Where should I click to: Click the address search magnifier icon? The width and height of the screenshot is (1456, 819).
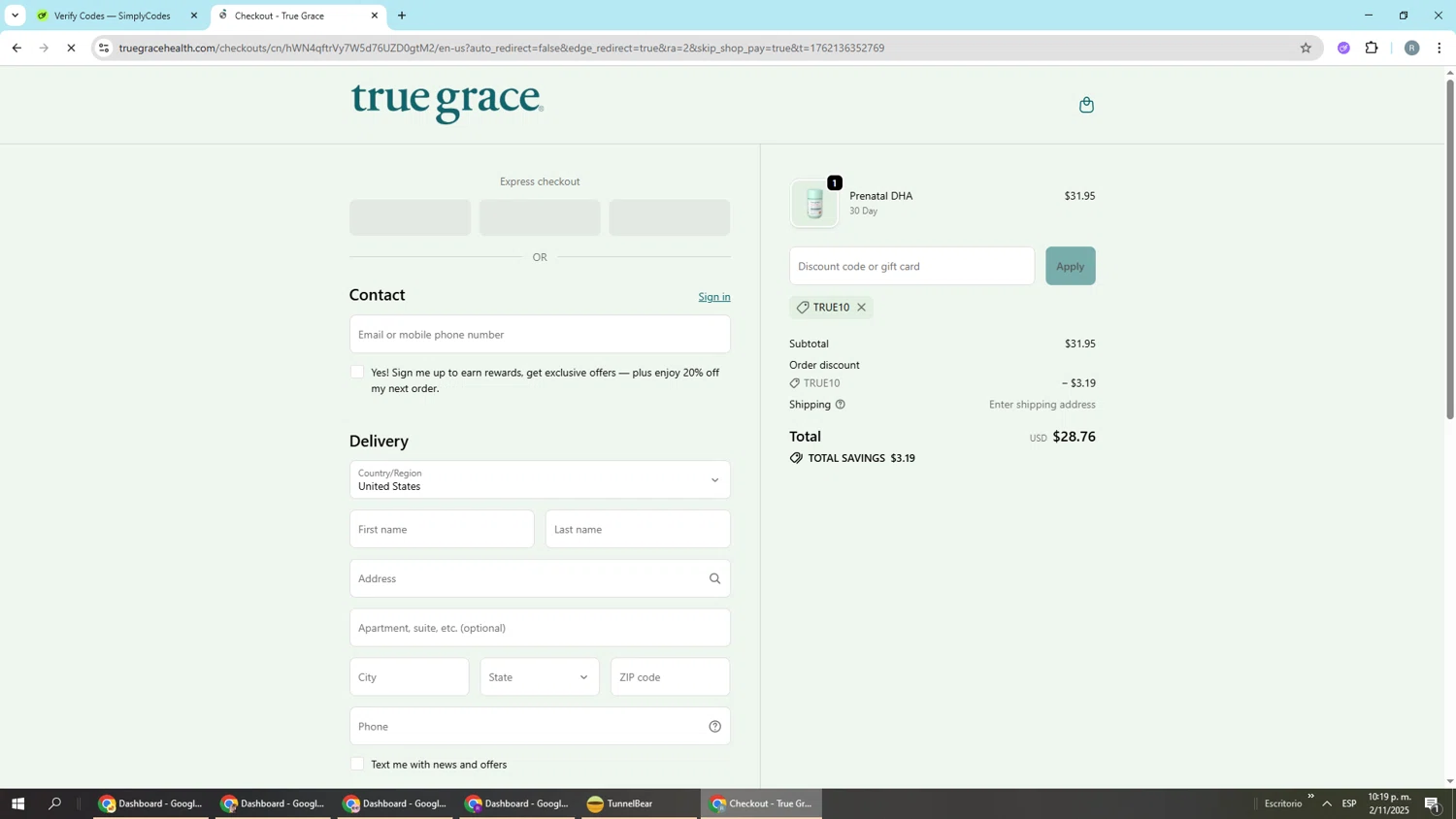point(714,579)
